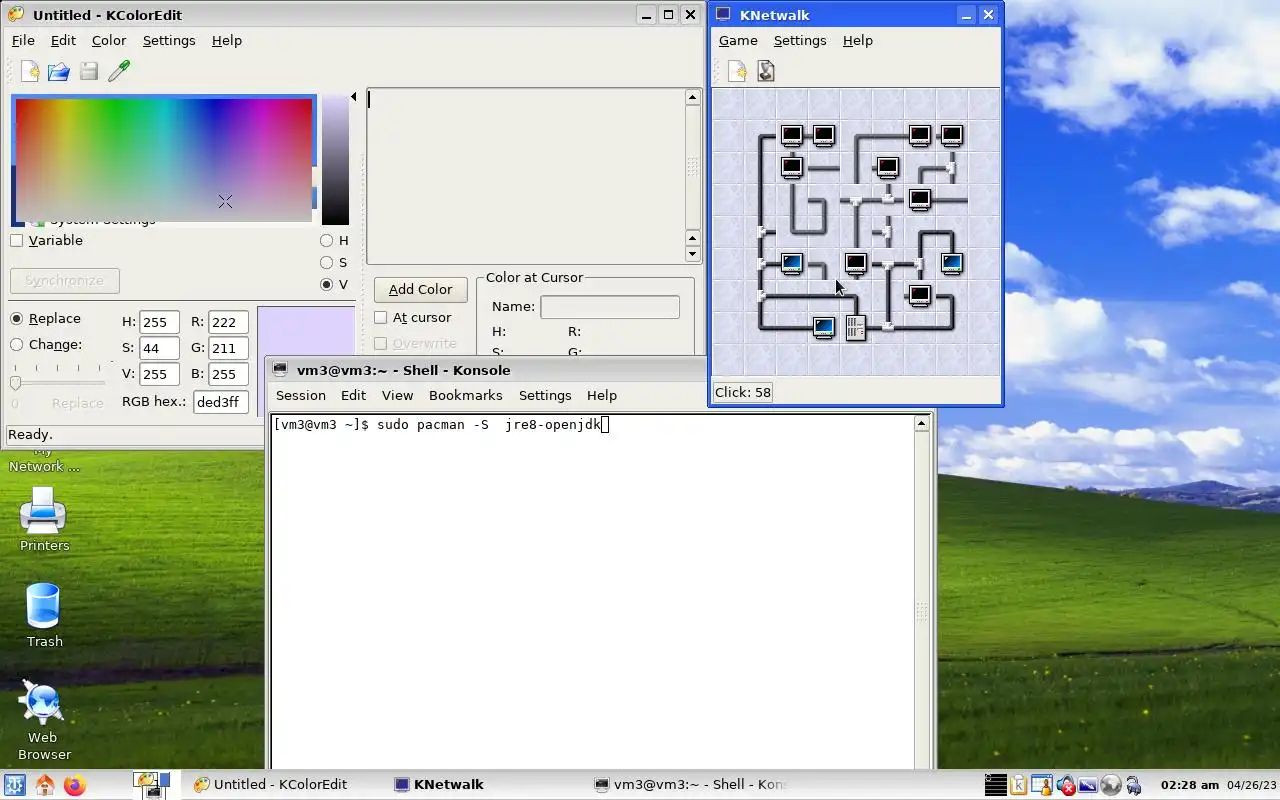Click the RGB hex field showing ded3ff

click(221, 402)
